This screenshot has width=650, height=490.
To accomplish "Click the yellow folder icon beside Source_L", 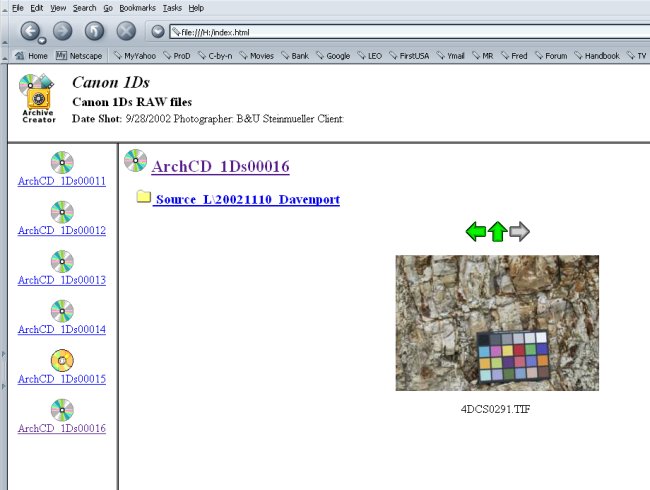I will click(143, 196).
